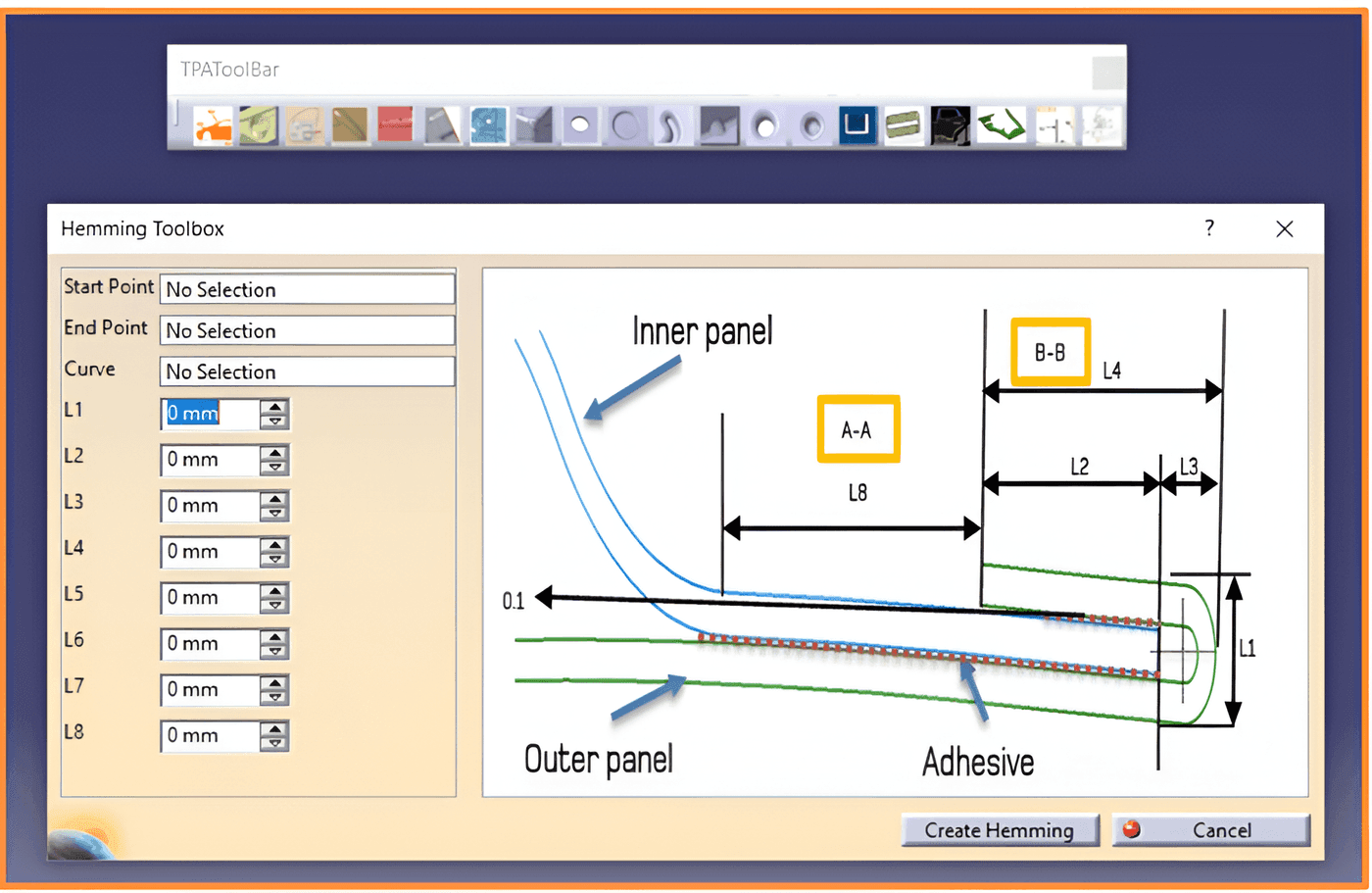Increase L1 with the up arrow

pos(275,407)
